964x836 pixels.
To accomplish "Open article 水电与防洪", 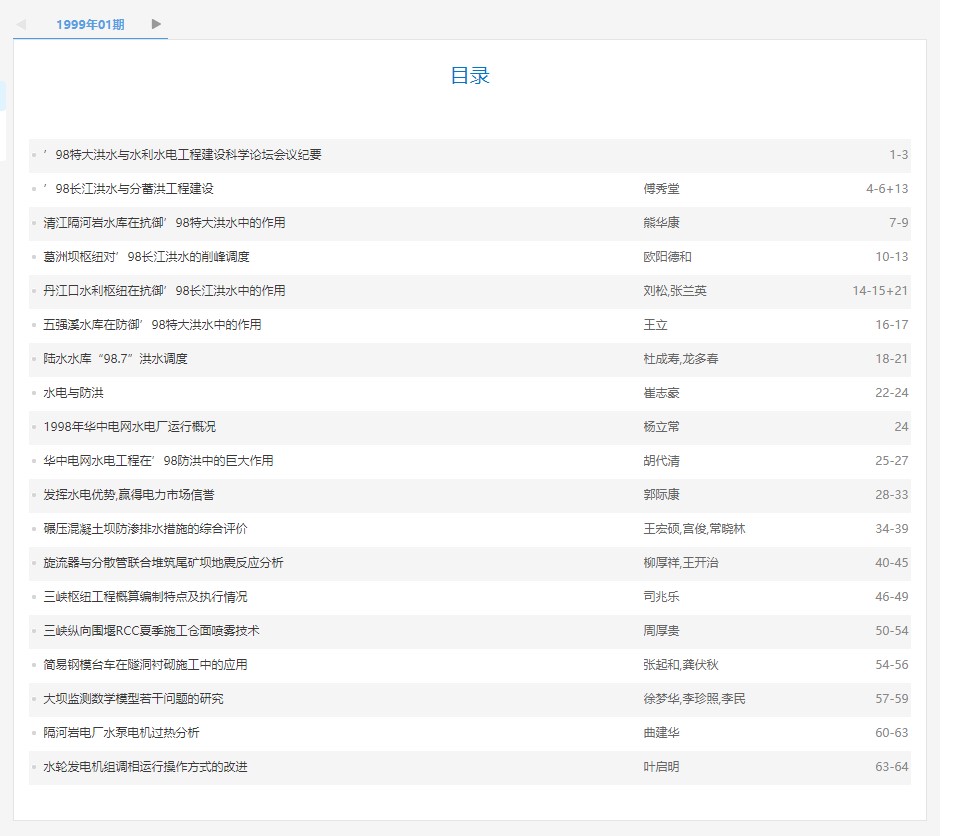I will [x=73, y=393].
